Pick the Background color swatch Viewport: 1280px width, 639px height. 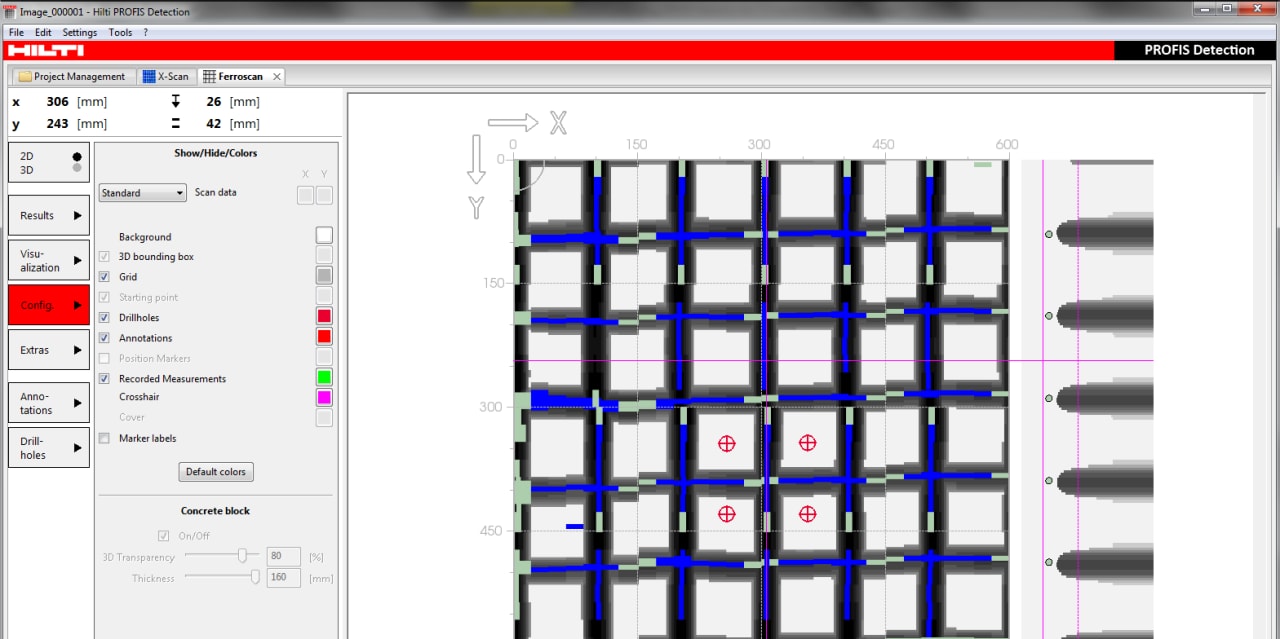point(324,236)
